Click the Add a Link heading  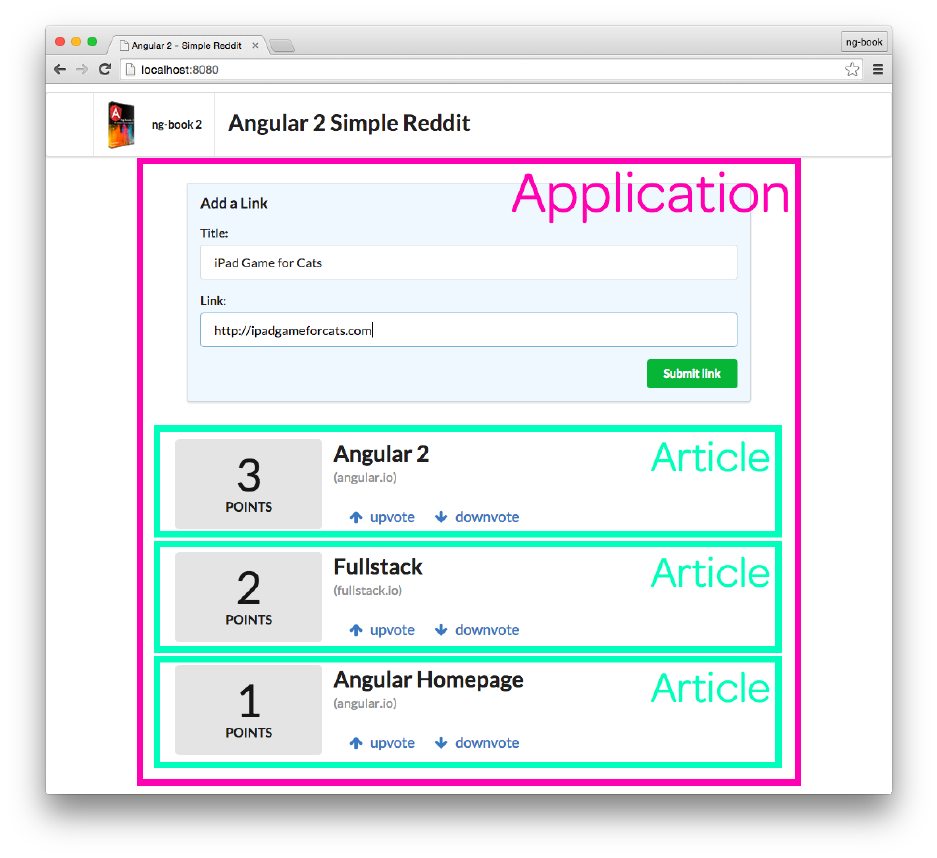click(x=234, y=203)
